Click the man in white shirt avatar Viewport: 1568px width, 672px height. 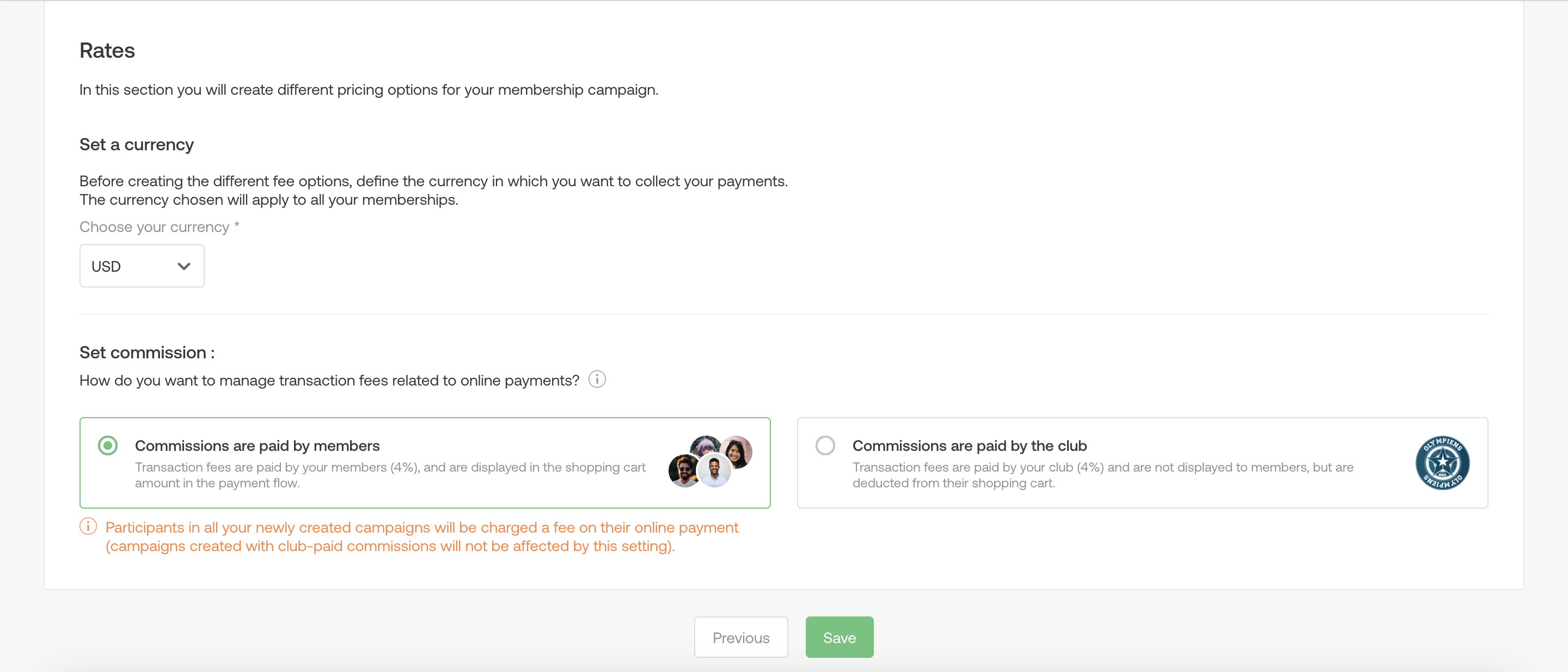[x=714, y=471]
